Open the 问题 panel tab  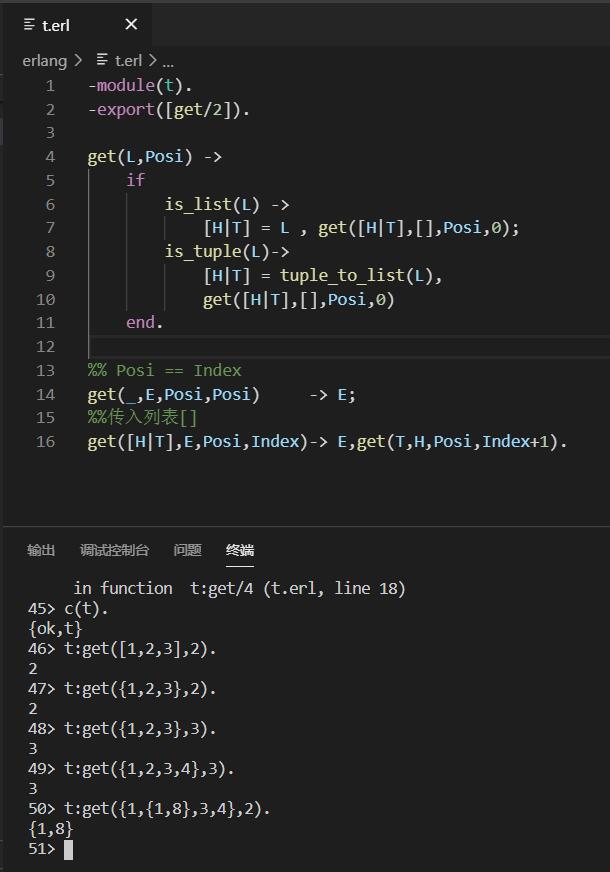[x=187, y=550]
